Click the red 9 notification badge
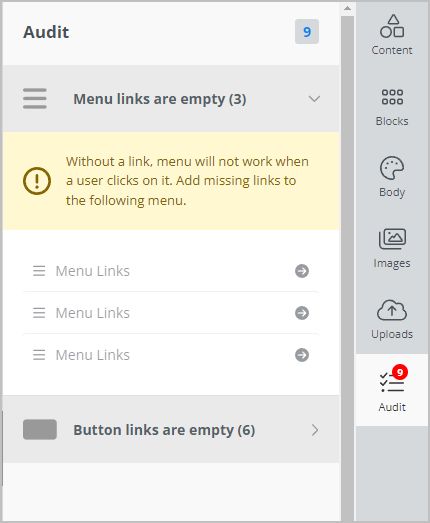This screenshot has width=430, height=523. point(400,372)
